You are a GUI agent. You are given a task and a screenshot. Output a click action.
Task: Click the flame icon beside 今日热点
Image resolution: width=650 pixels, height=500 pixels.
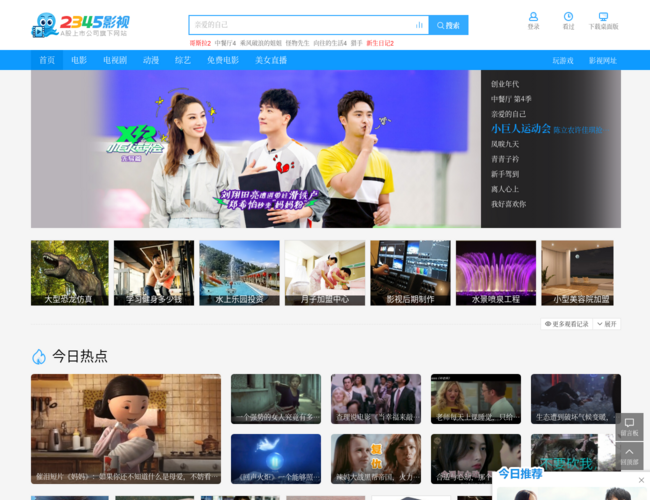coord(39,357)
